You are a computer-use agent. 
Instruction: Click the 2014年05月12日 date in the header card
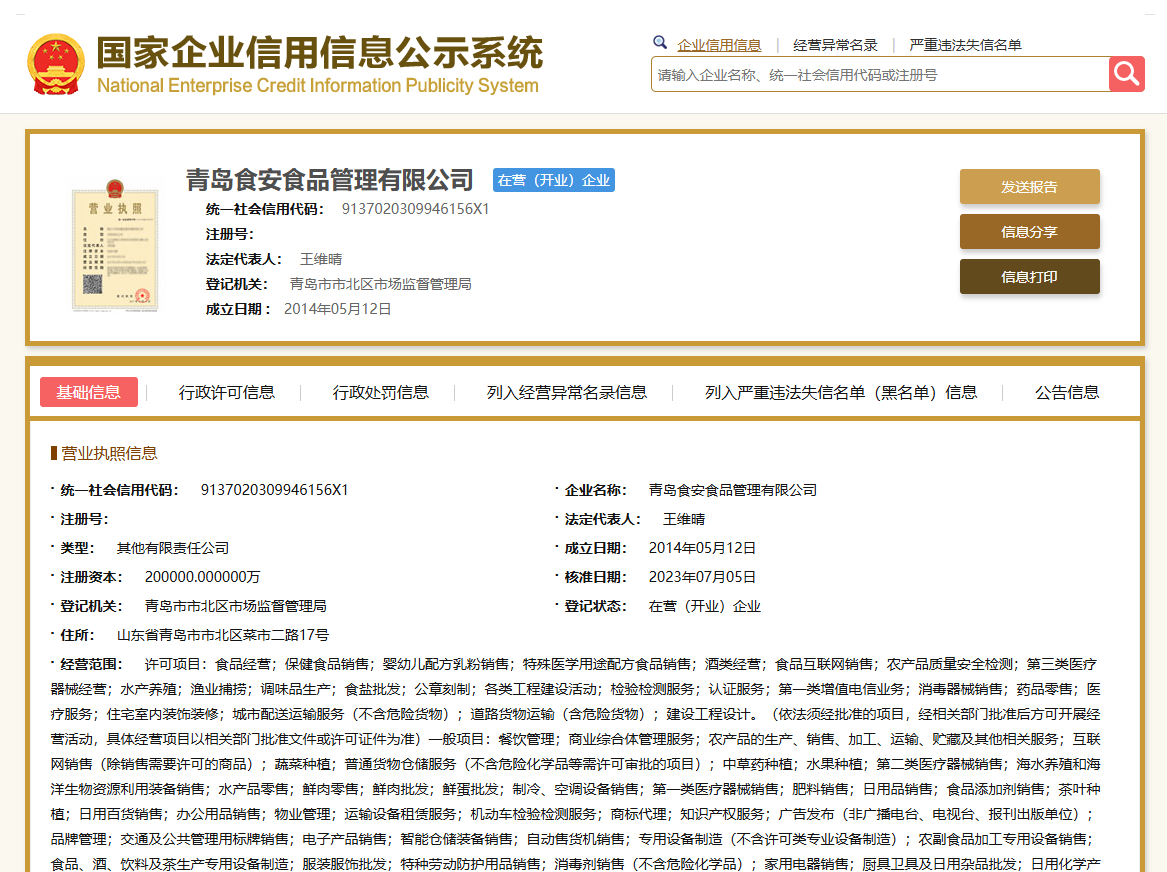click(337, 309)
